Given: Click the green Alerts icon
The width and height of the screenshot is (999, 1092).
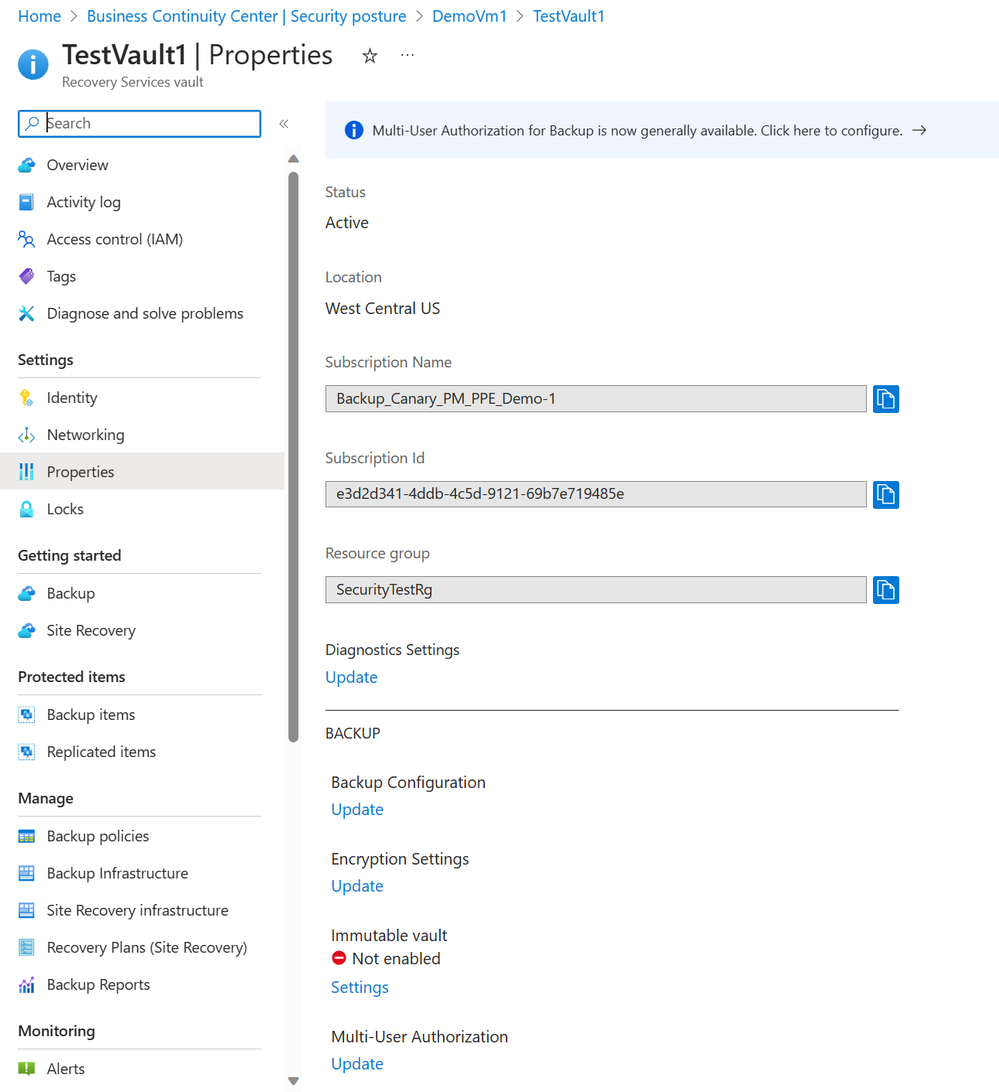Looking at the screenshot, I should (x=26, y=1068).
